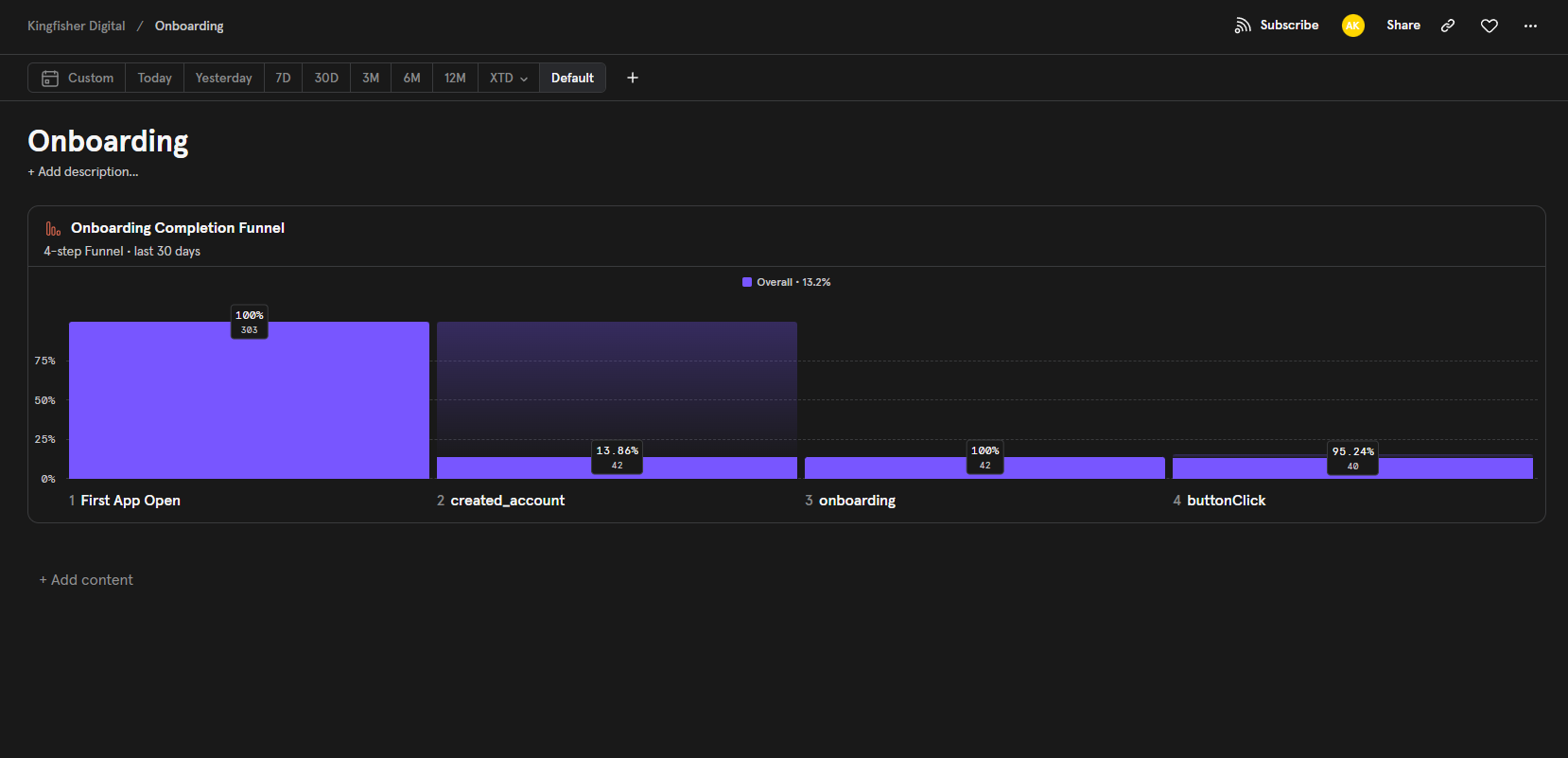Select the Yesterday date range
The image size is (1568, 758).
pos(224,78)
